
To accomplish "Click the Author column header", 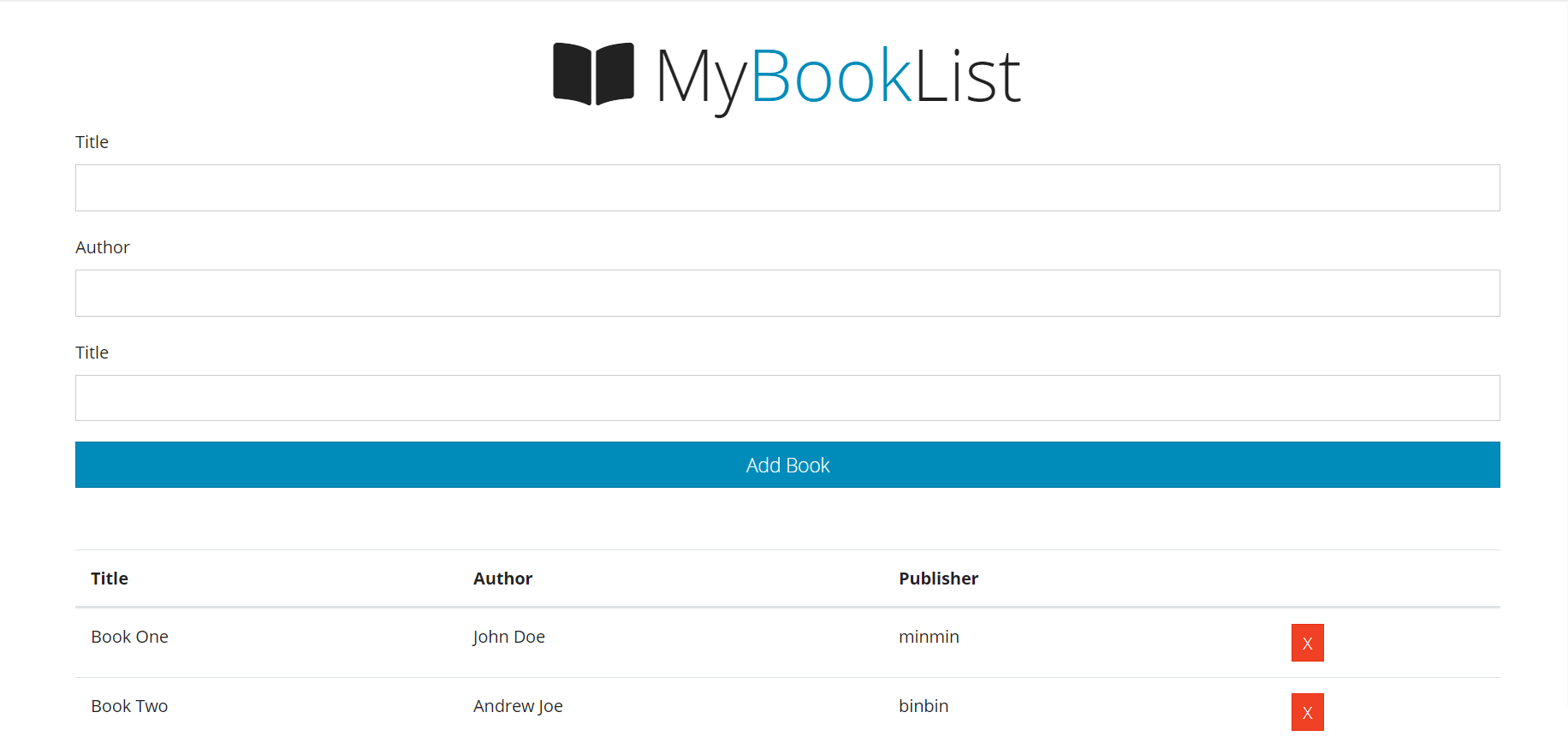I will [502, 579].
